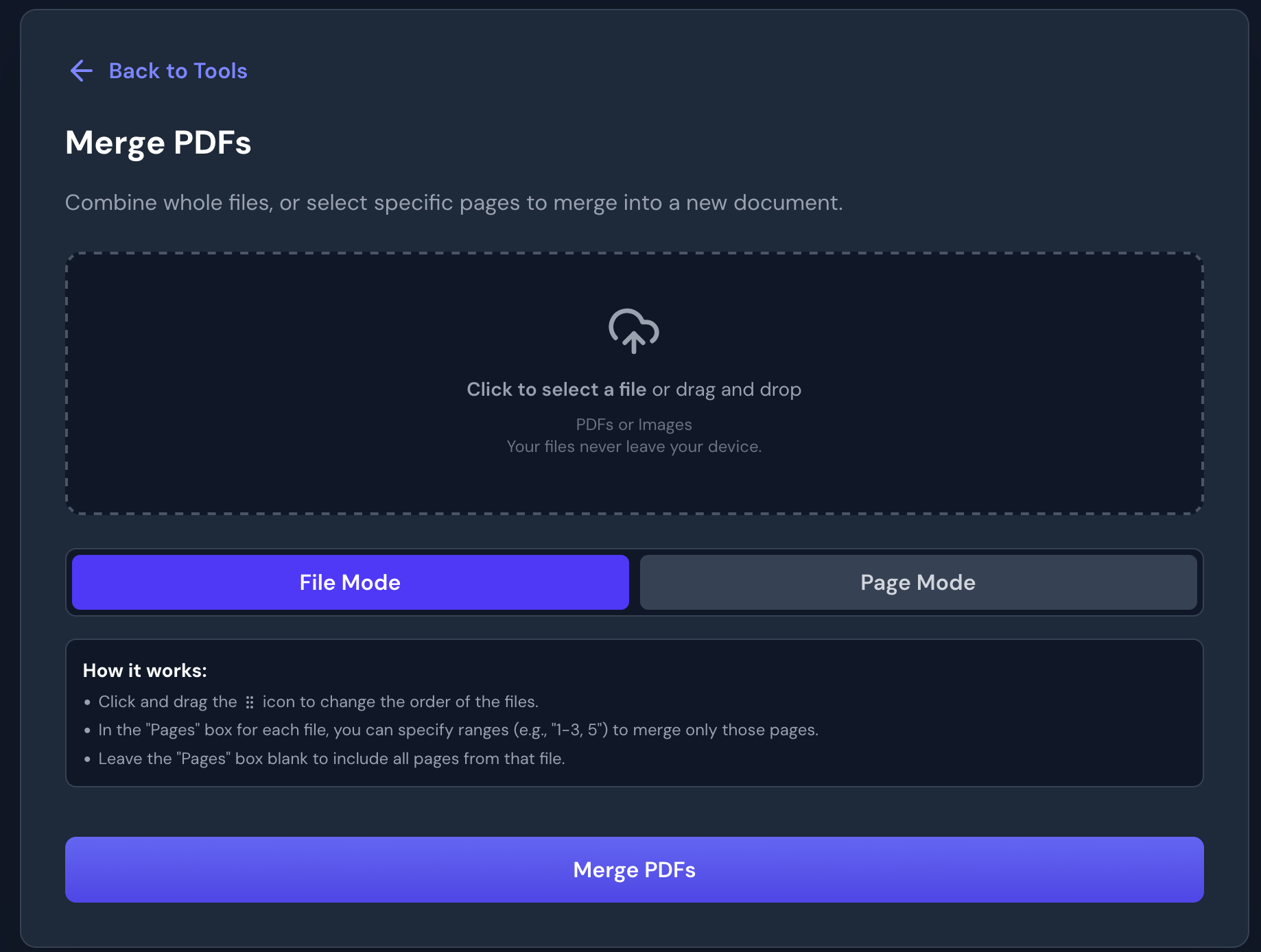Click the Merge PDFs page heading
The width and height of the screenshot is (1261, 952).
(158, 143)
